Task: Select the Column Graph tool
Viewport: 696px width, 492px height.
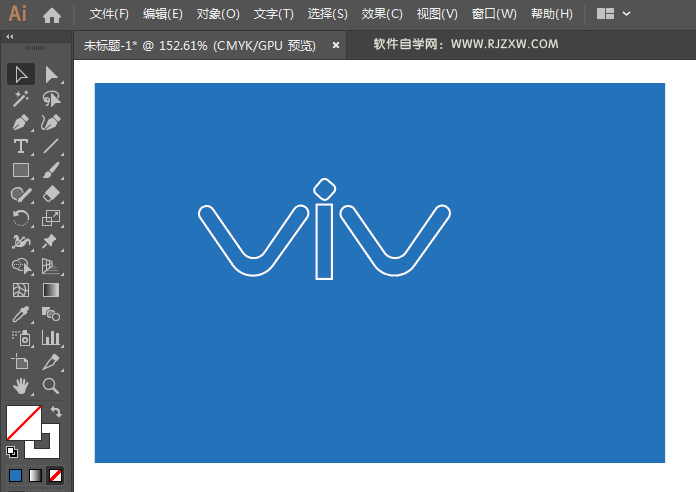Action: (x=51, y=338)
